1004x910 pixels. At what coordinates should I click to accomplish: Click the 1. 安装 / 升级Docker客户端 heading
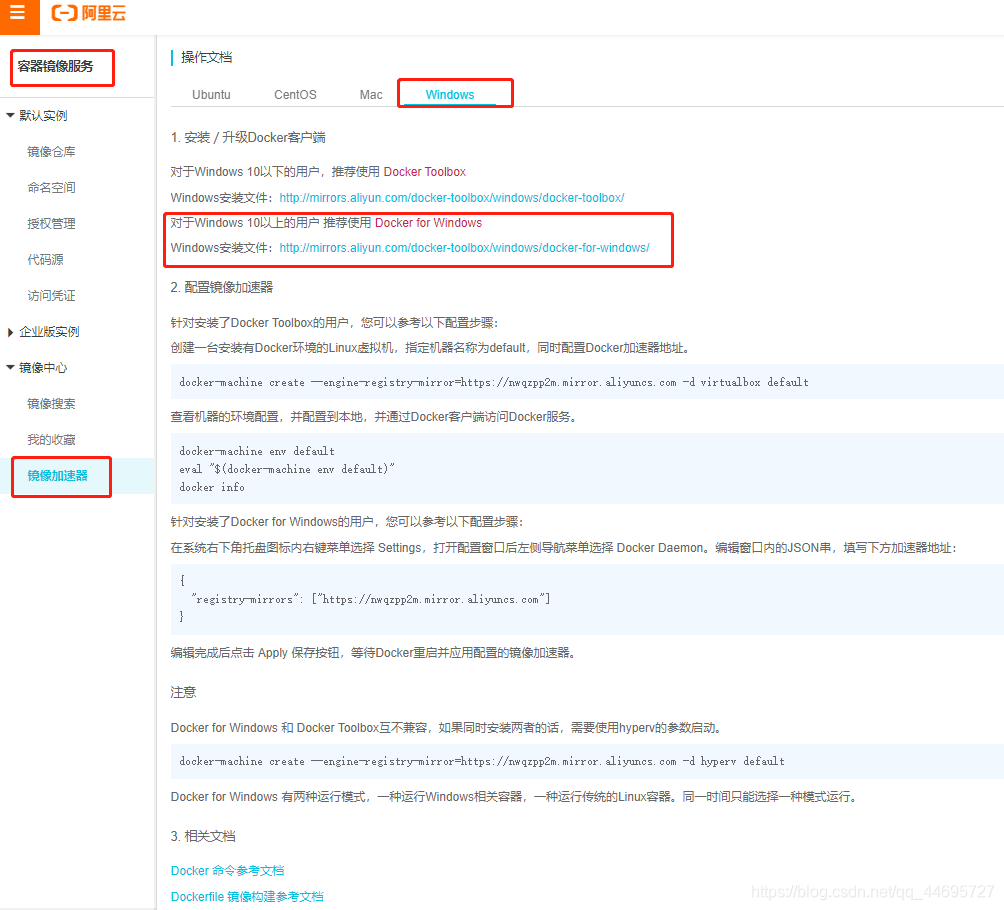(x=248, y=138)
